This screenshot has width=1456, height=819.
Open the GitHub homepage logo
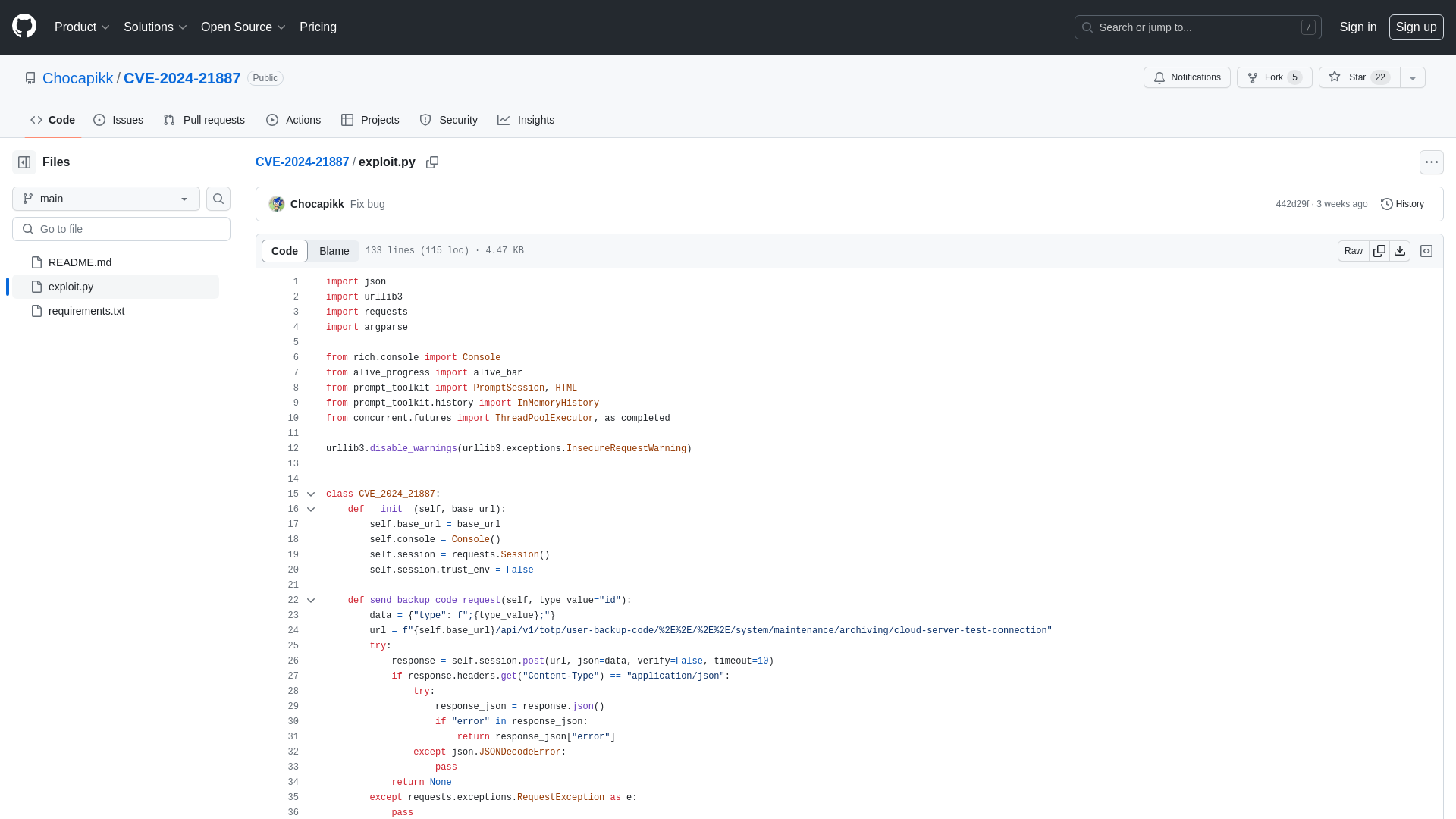[x=24, y=27]
